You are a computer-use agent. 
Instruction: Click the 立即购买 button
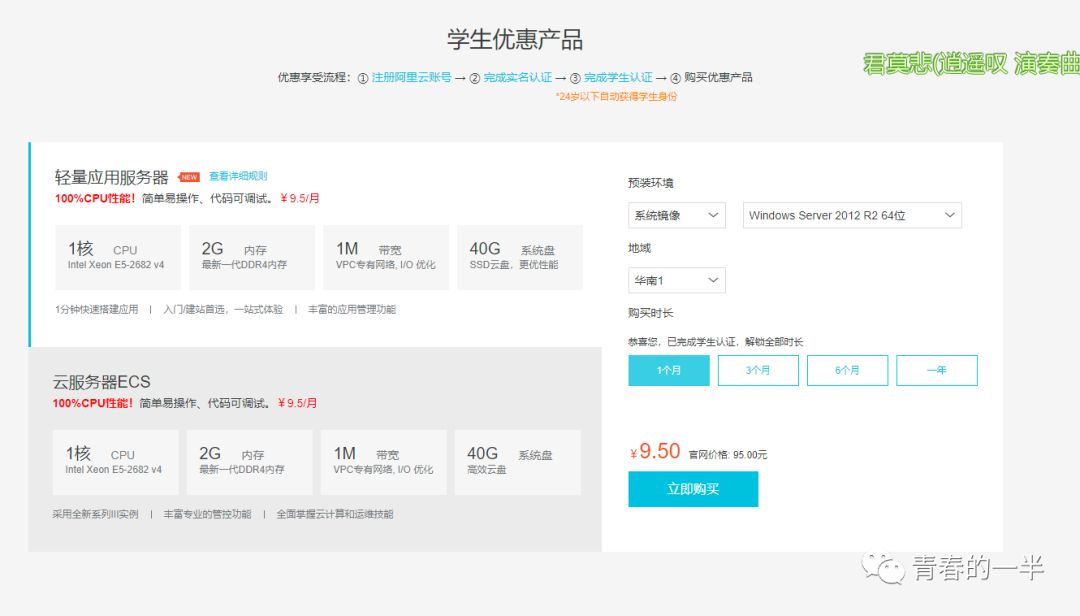[693, 489]
